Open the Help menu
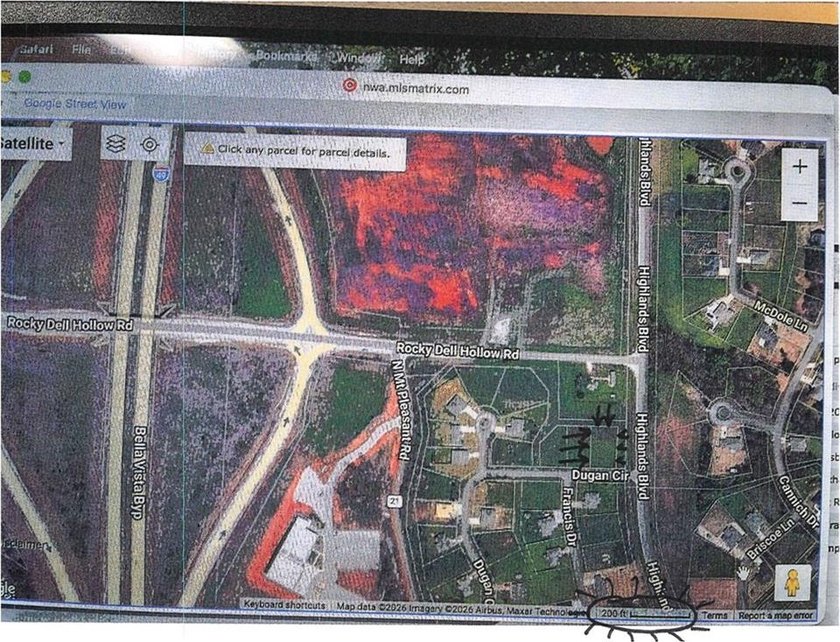 point(412,59)
